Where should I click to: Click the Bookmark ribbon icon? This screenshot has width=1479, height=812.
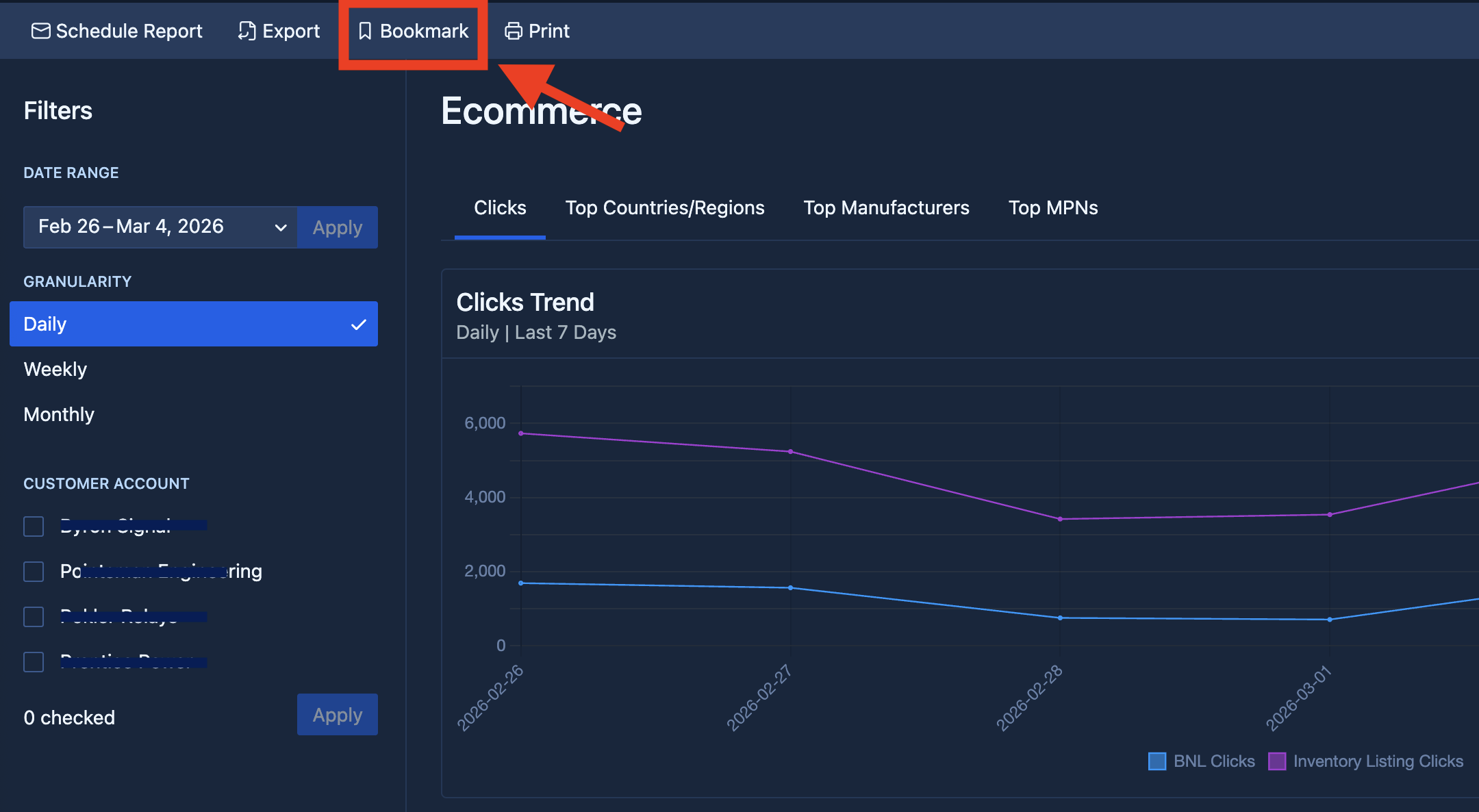tap(365, 31)
